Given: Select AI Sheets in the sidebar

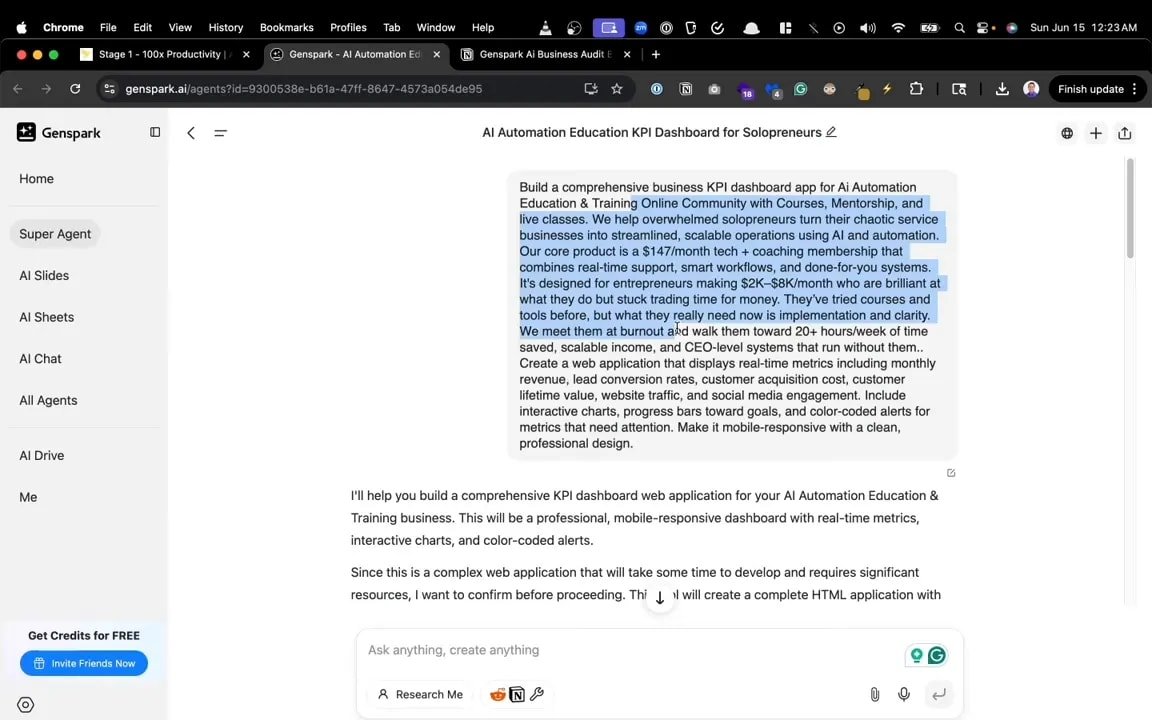Looking at the screenshot, I should click(46, 317).
